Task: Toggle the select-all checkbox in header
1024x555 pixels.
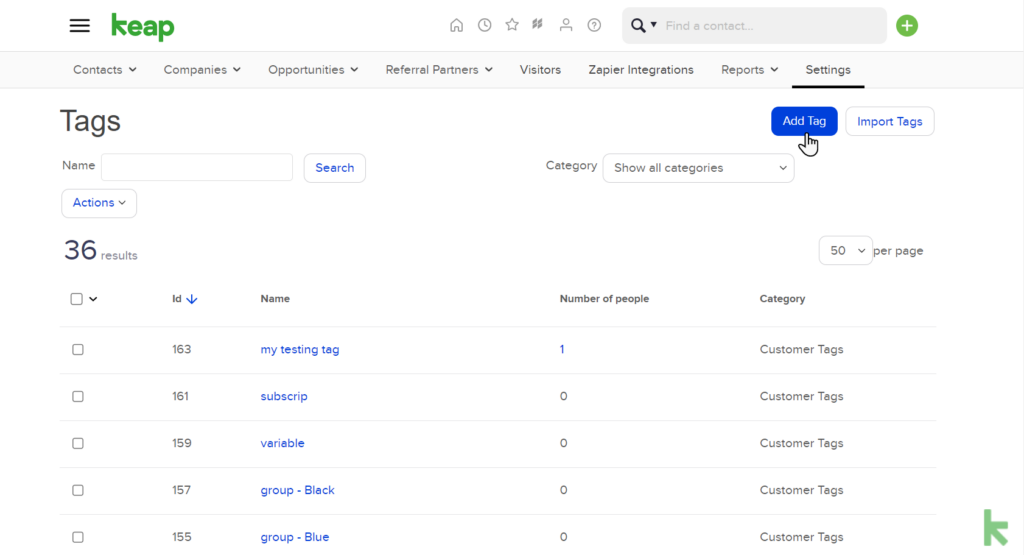Action: [x=76, y=299]
